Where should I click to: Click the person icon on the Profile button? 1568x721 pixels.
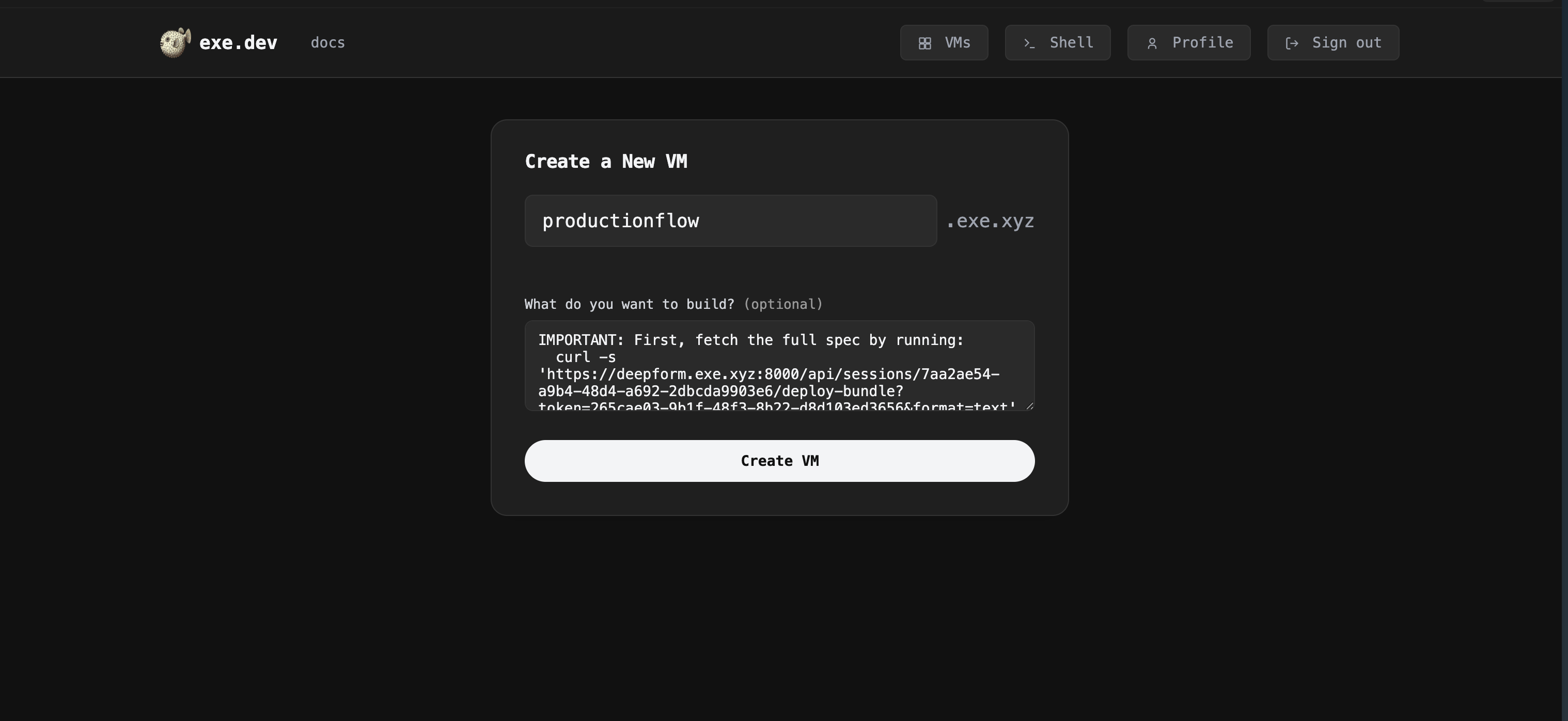click(1152, 43)
